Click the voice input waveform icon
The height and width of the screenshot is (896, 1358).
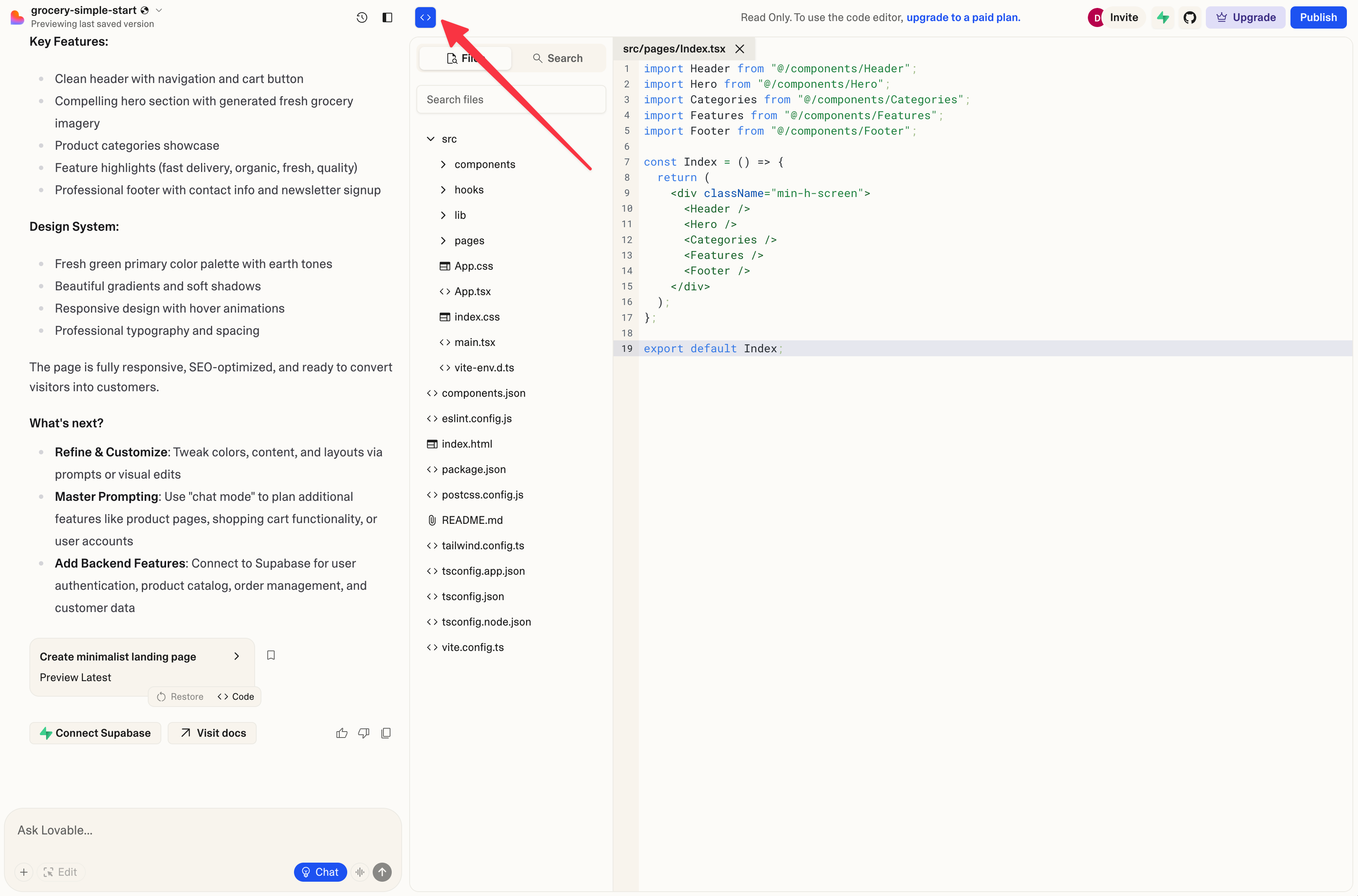click(x=360, y=872)
